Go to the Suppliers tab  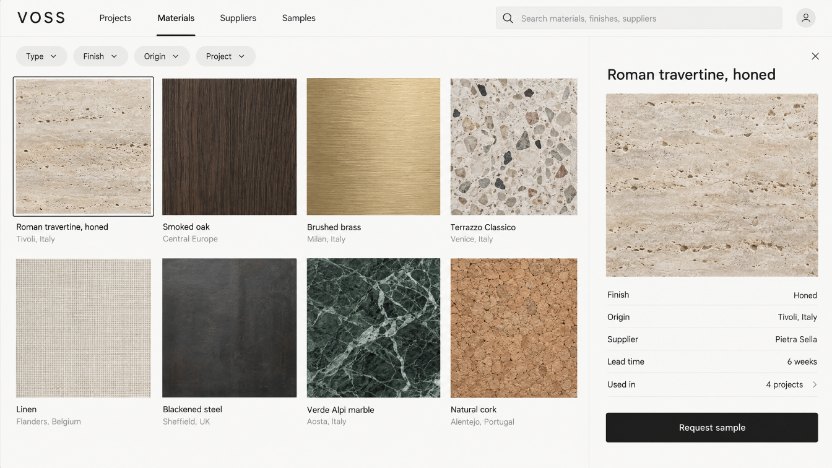pyautogui.click(x=238, y=18)
